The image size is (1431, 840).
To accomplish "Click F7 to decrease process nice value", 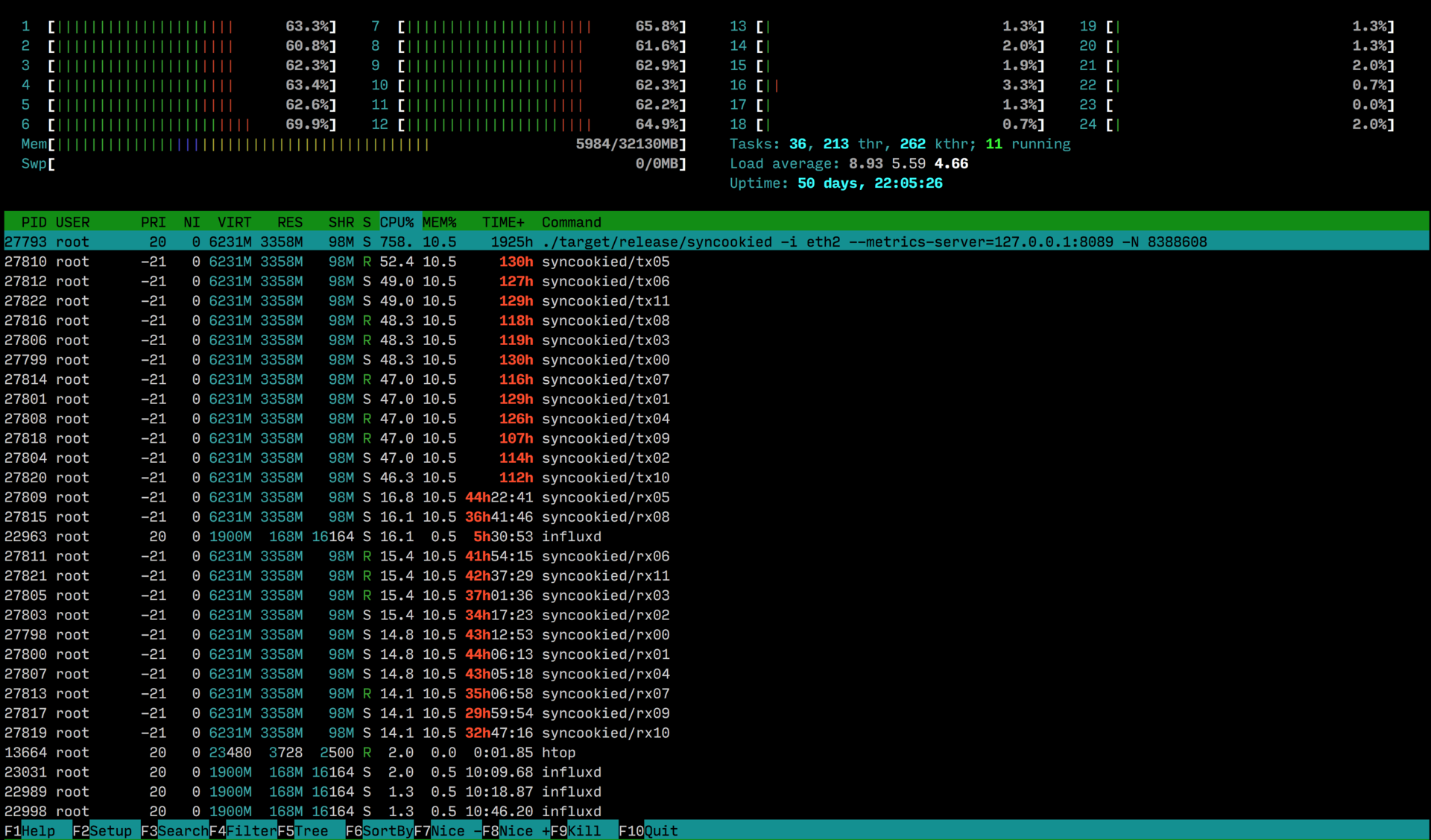I will point(447,830).
